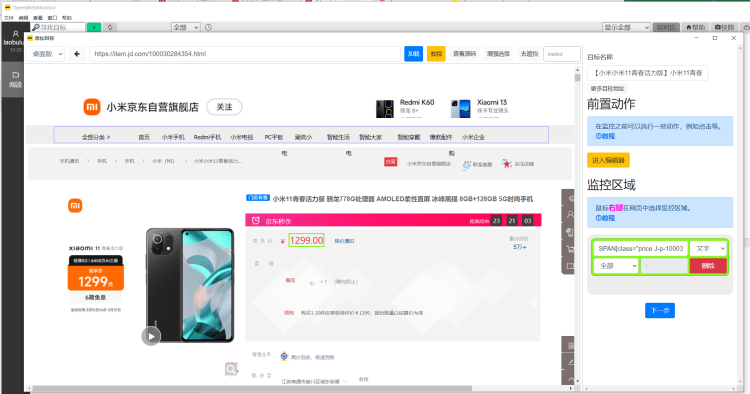This screenshot has height=394, width=750.
Task: Click the URL address field
Action: [x=245, y=54]
